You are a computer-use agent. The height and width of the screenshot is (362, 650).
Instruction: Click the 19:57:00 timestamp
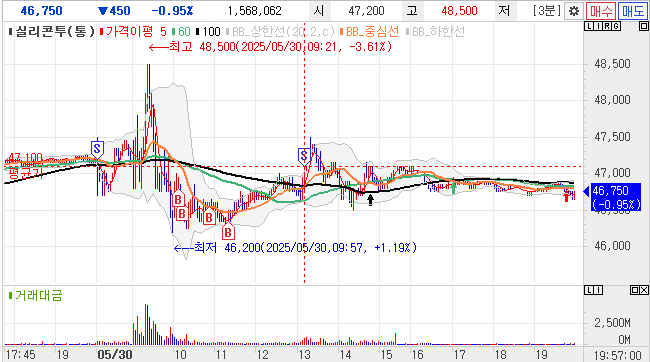[618, 355]
